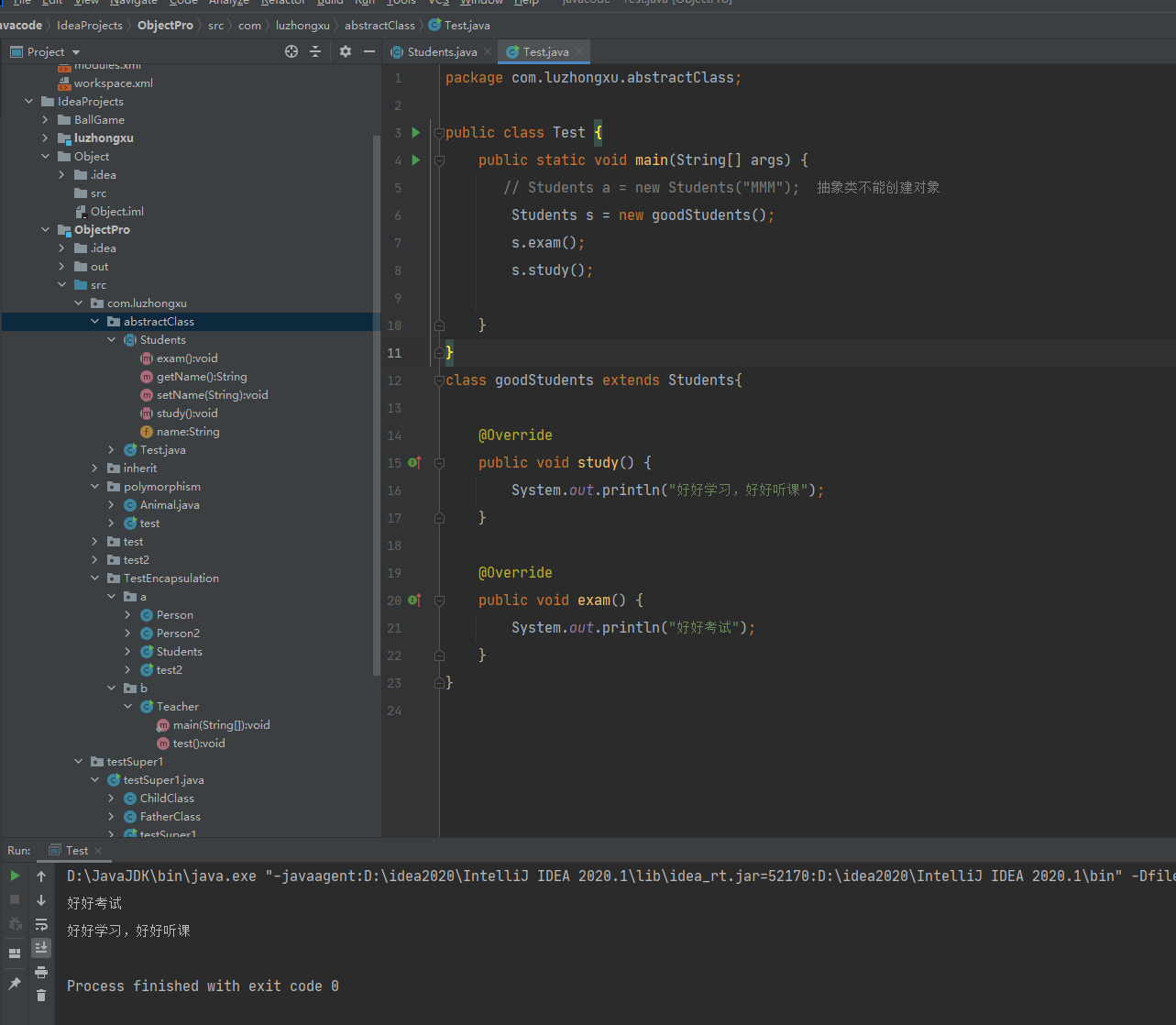
Task: Fold main method at line 4
Action: coord(439,160)
